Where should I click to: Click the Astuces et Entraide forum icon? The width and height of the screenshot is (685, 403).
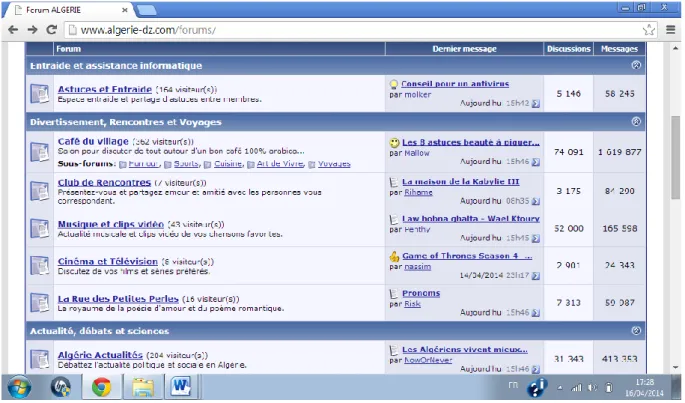coord(40,94)
